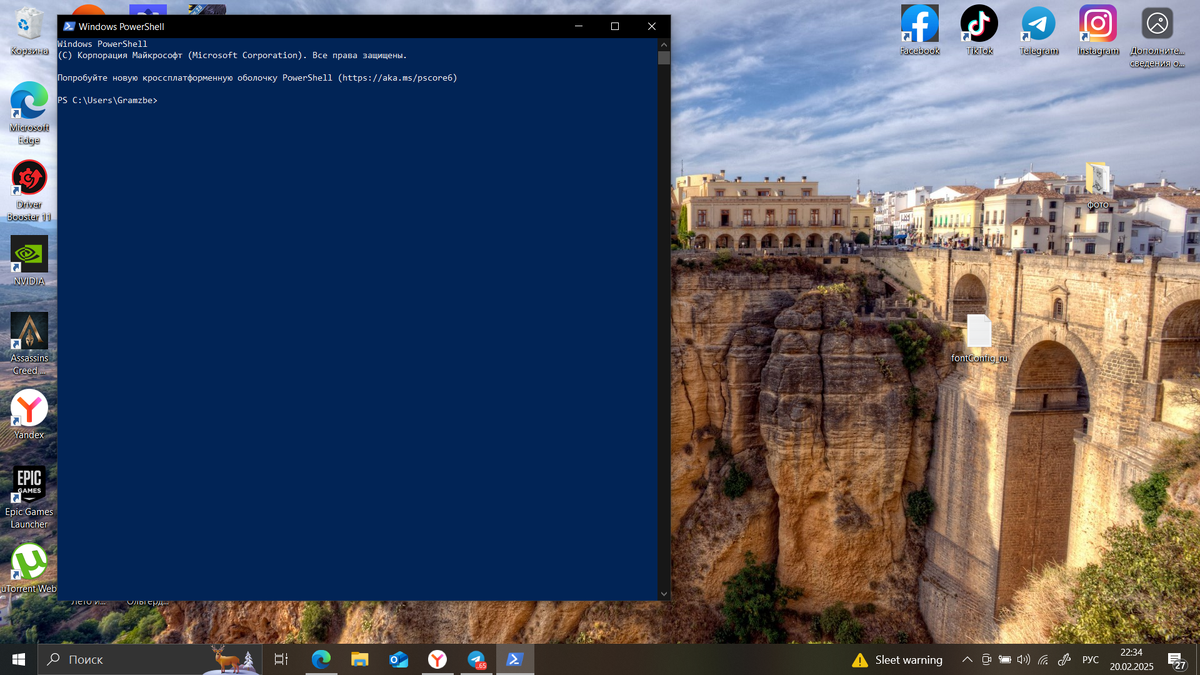Launch Driver Booster 11 from the desktop
The width and height of the screenshot is (1200, 675).
29,190
